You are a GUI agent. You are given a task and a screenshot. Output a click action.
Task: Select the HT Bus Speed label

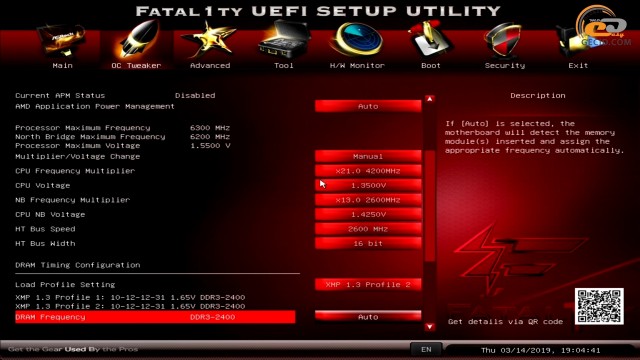pyautogui.click(x=45, y=229)
